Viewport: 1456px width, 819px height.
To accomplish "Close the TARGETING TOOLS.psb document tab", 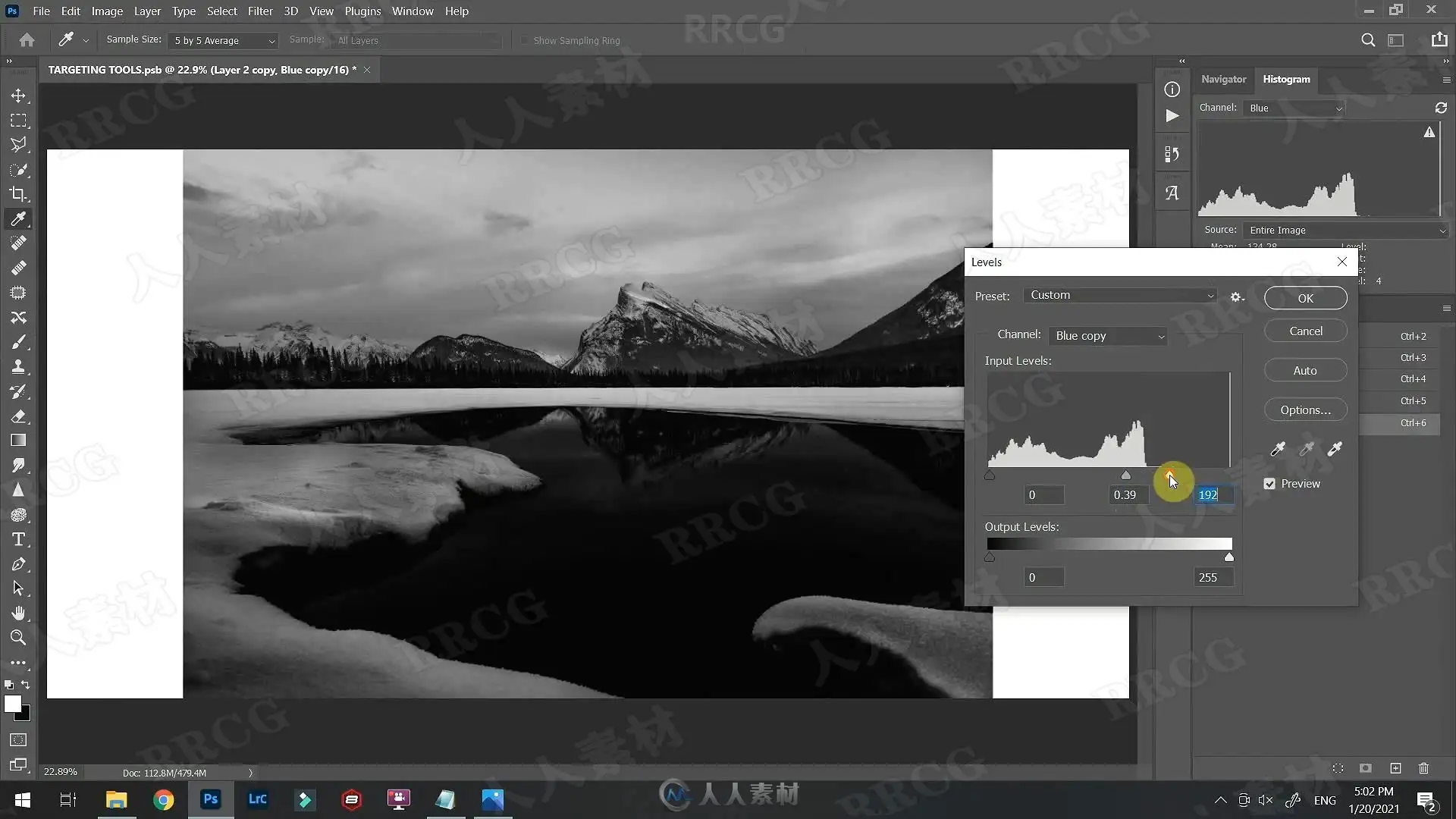I will pyautogui.click(x=367, y=70).
